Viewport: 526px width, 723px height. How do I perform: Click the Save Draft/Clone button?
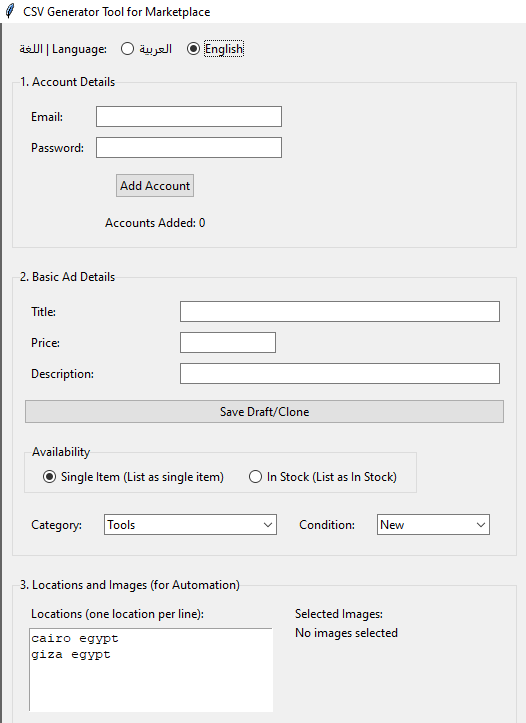(x=264, y=412)
